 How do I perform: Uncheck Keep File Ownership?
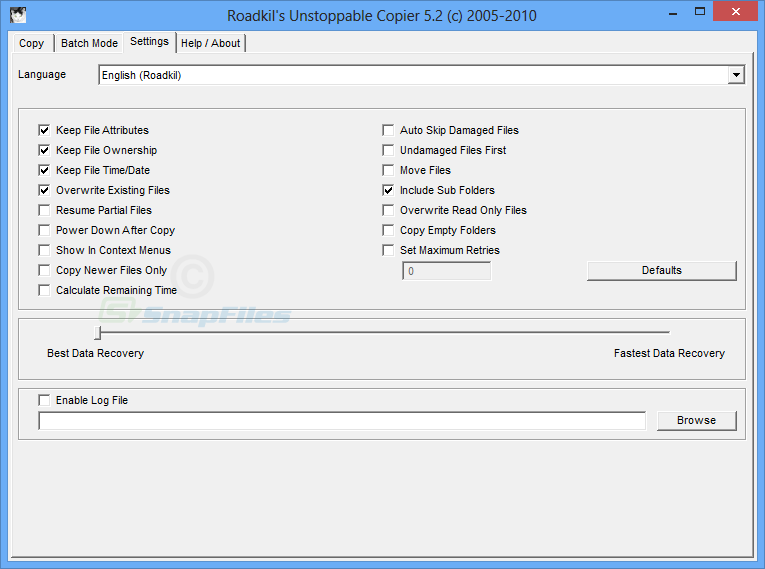coord(44,150)
